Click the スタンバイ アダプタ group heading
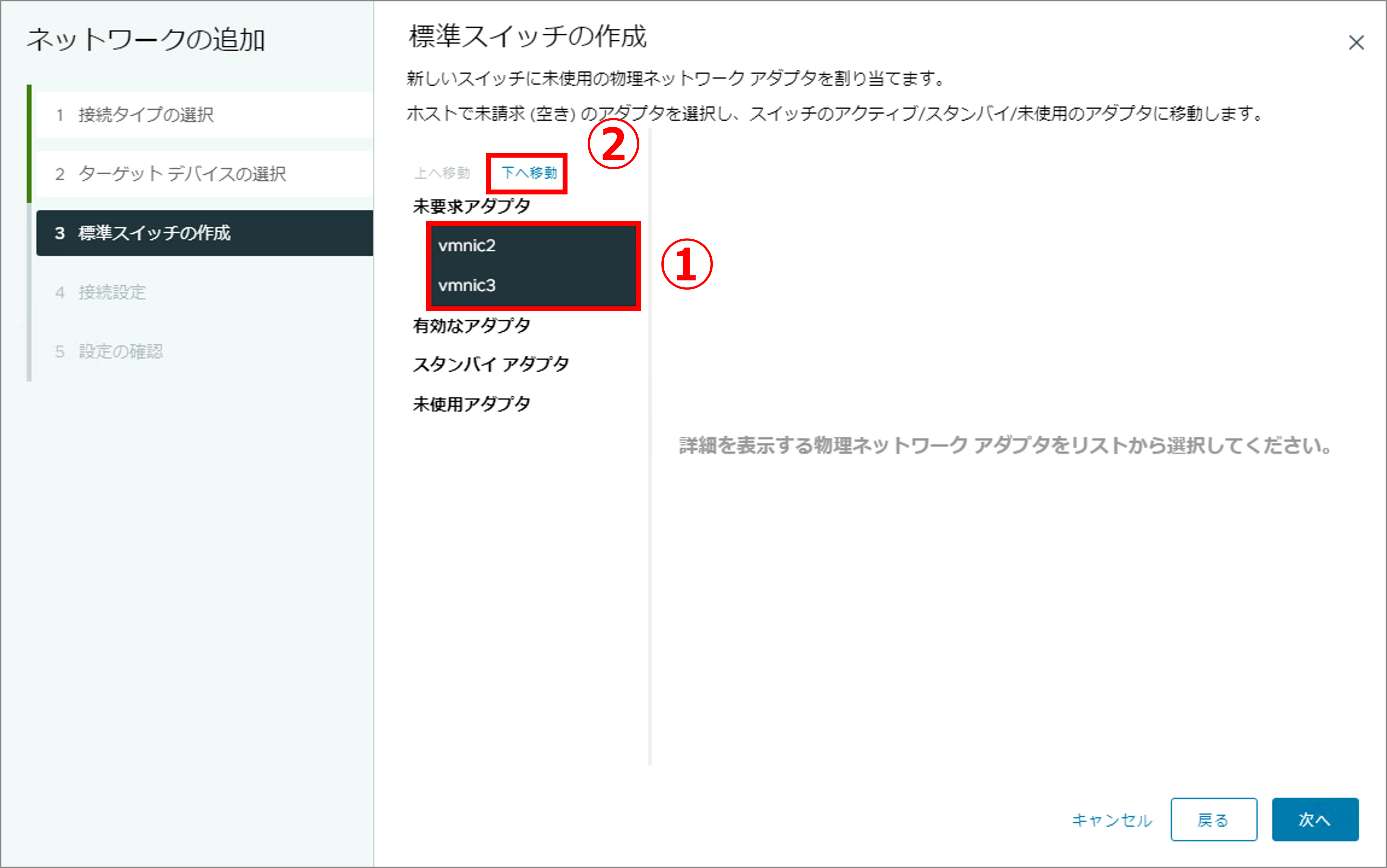The image size is (1387, 868). (x=491, y=364)
